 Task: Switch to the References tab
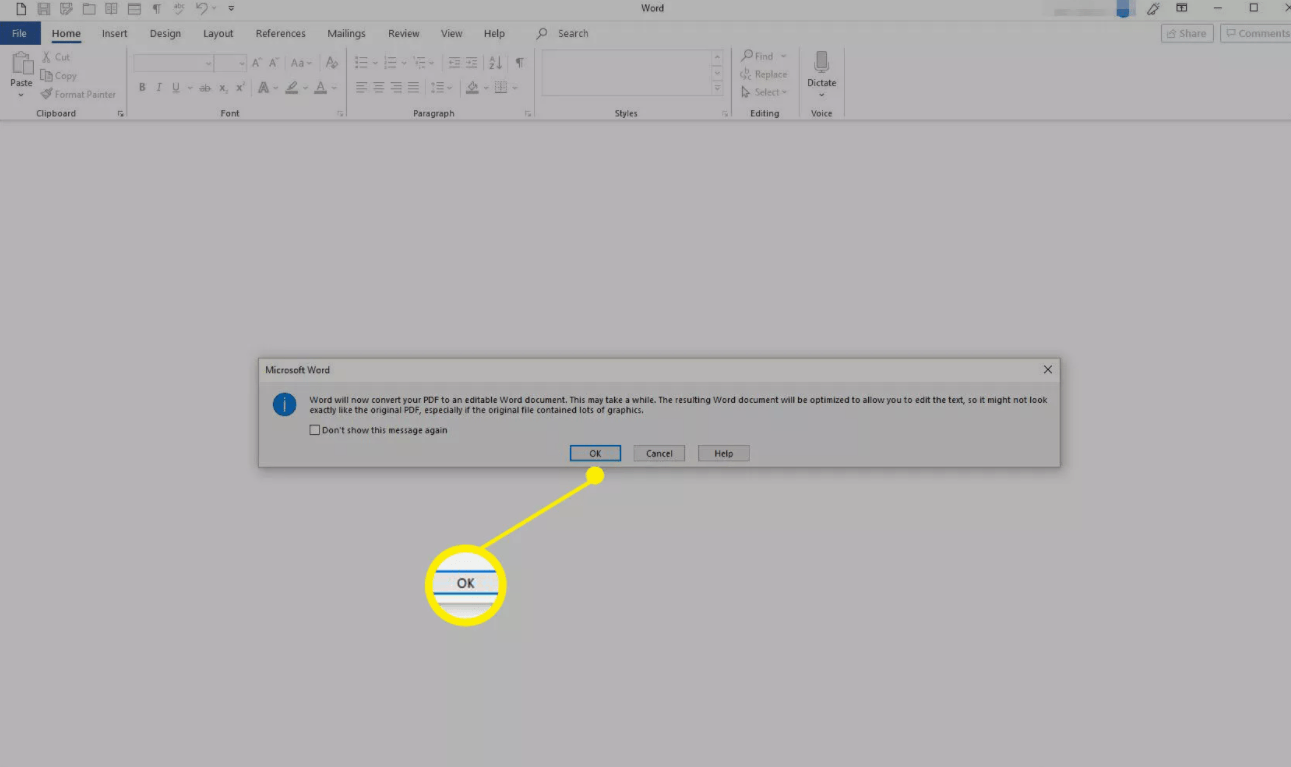click(280, 33)
